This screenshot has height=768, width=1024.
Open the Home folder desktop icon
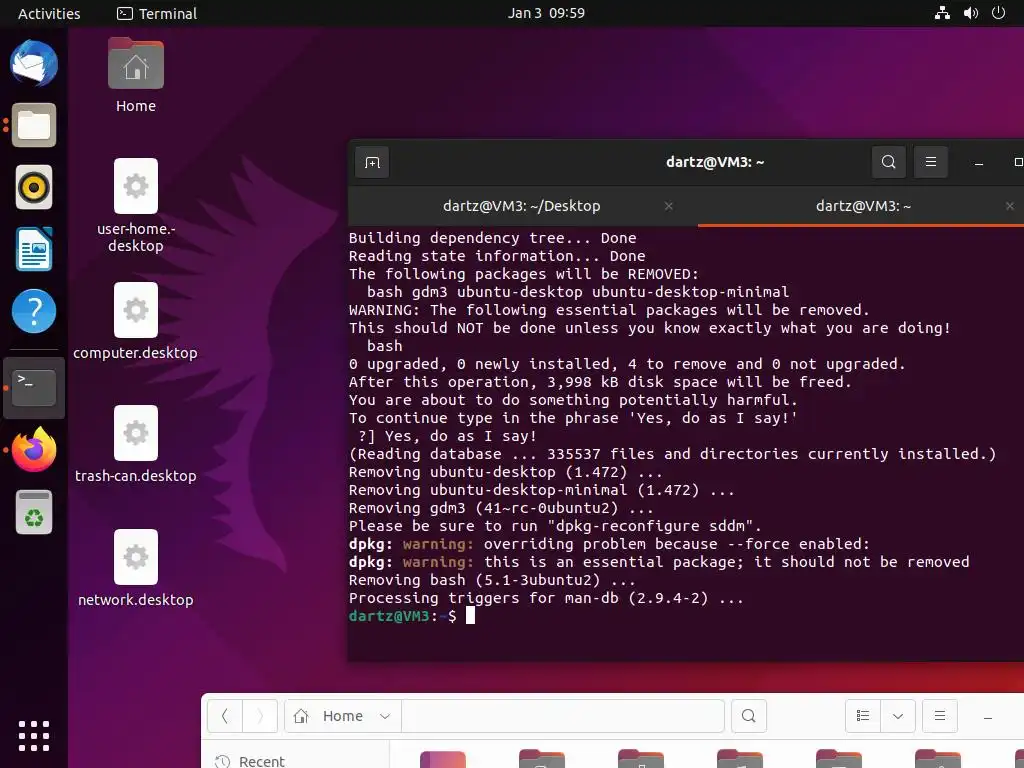[136, 75]
